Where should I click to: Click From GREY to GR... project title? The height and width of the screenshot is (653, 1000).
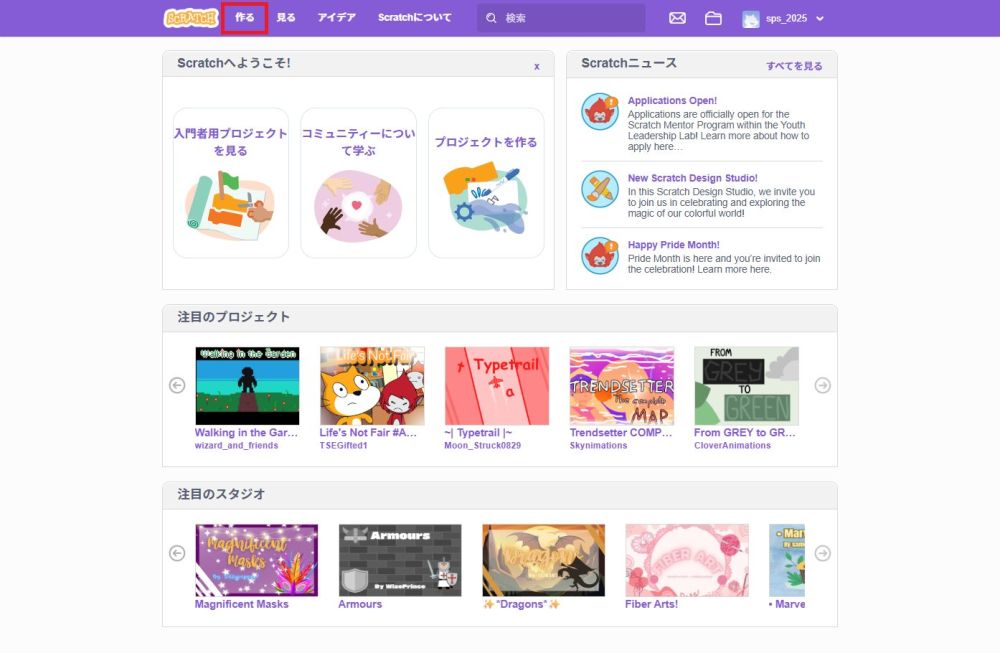(x=745, y=432)
